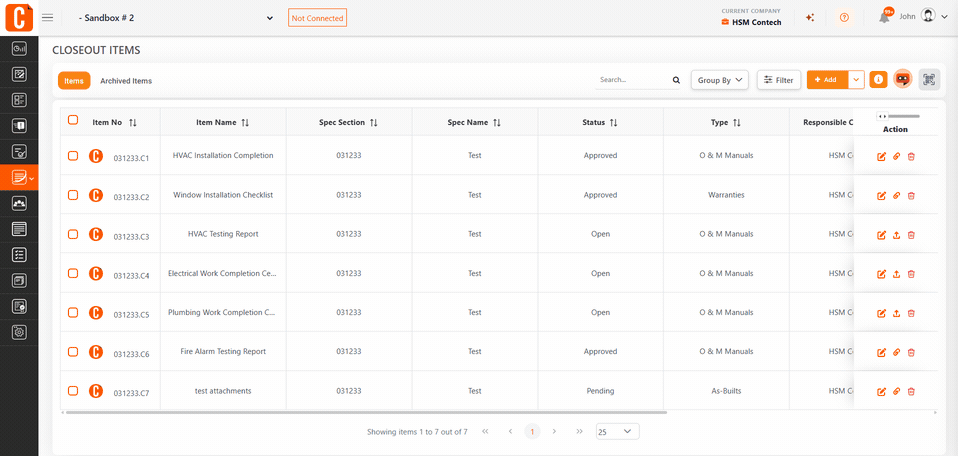Click the Not Connected status button
This screenshot has width=958, height=456.
317,18
